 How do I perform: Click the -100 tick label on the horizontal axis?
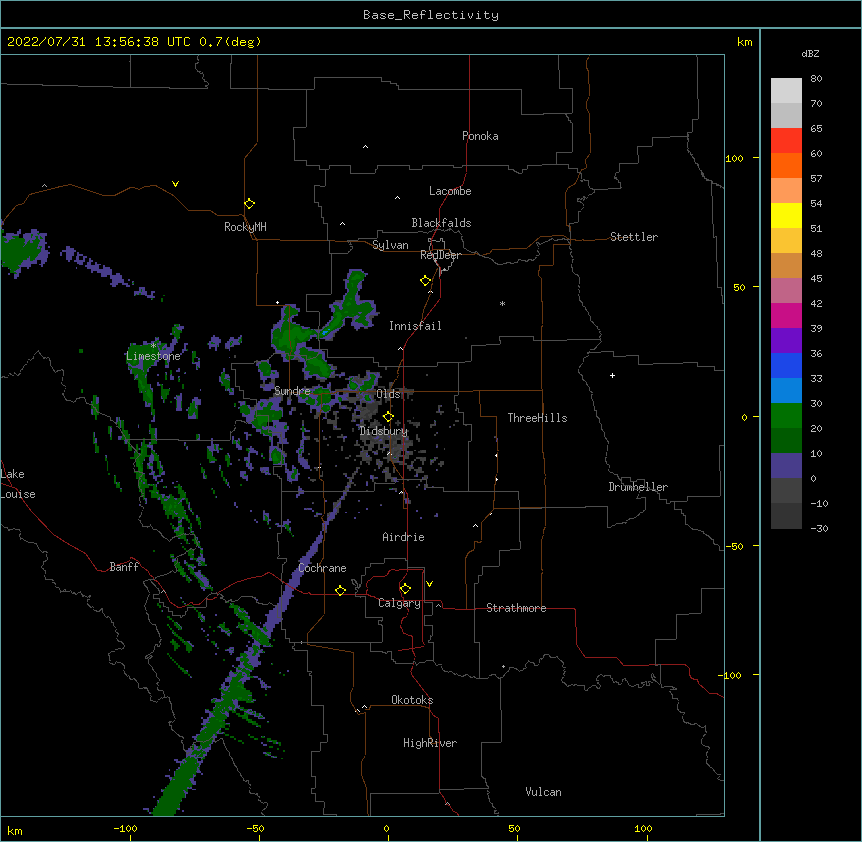pos(125,829)
